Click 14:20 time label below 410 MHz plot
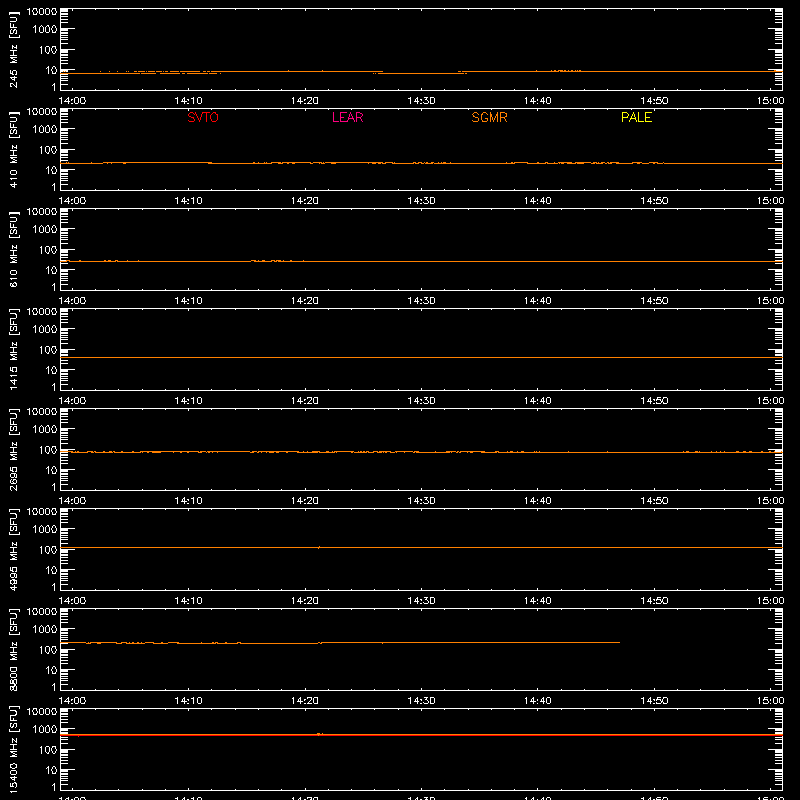 click(x=305, y=201)
